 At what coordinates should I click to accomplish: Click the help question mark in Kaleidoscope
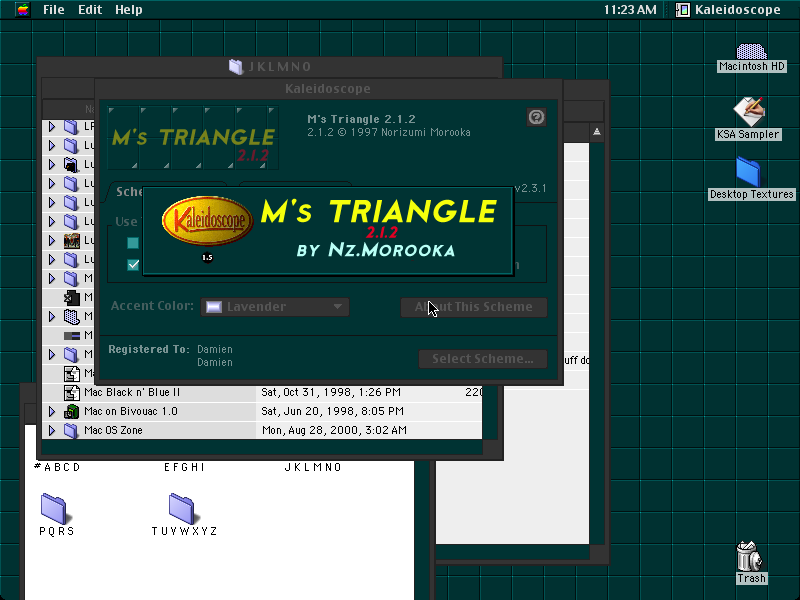tap(536, 117)
